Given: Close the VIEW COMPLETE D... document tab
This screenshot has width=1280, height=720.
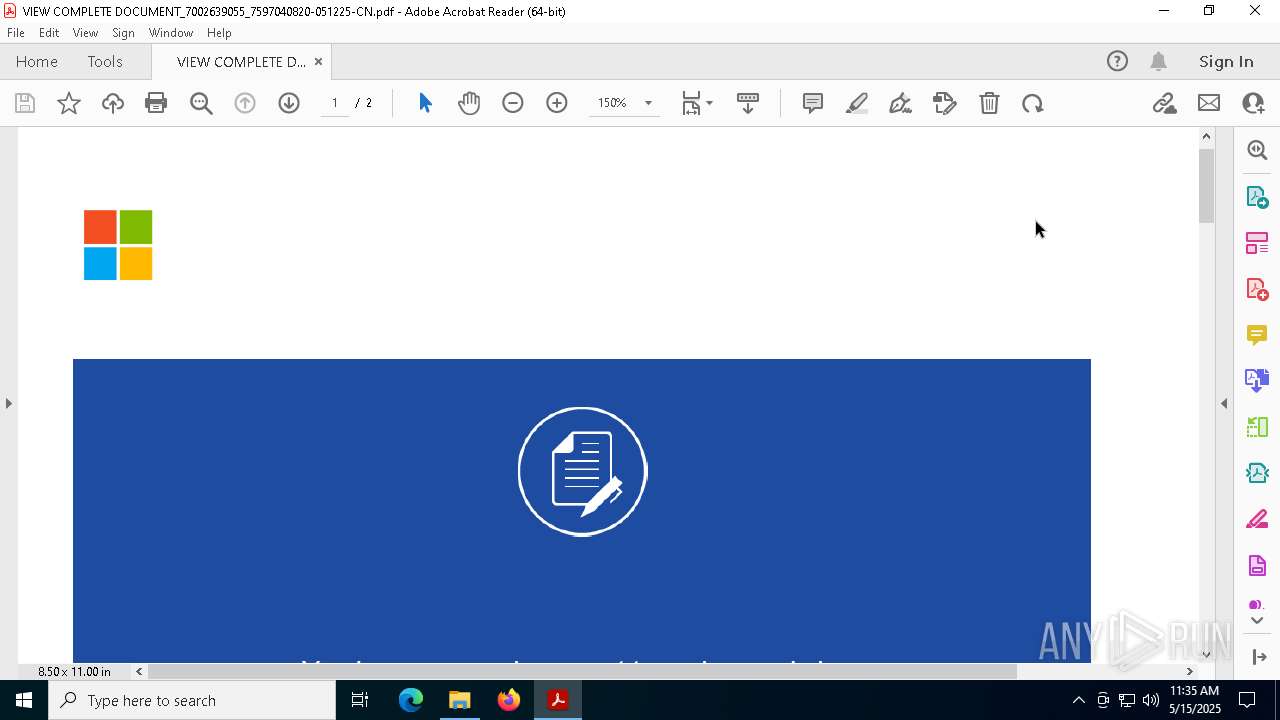Looking at the screenshot, I should point(318,62).
